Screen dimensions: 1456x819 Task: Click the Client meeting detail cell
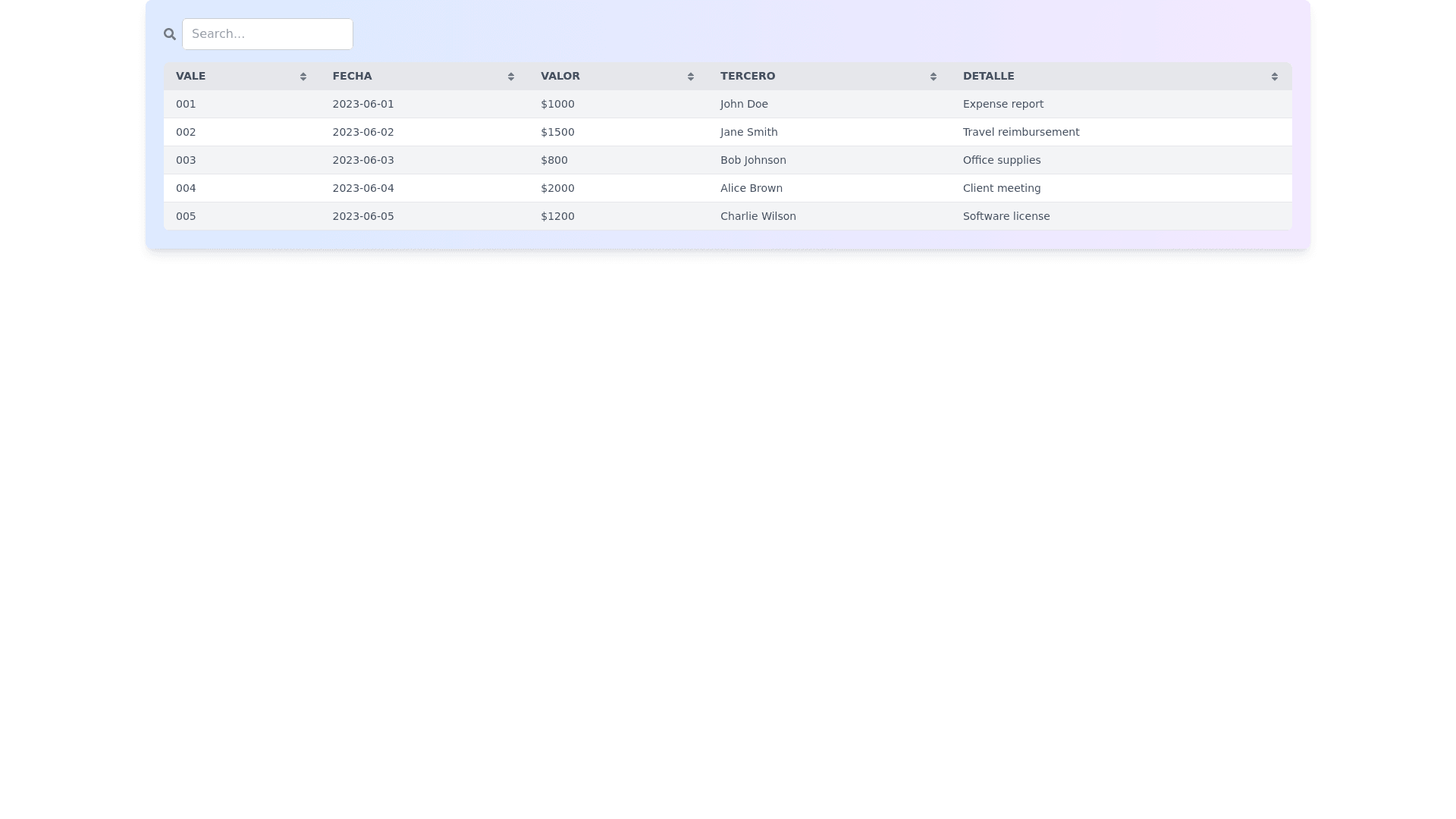pos(1001,188)
